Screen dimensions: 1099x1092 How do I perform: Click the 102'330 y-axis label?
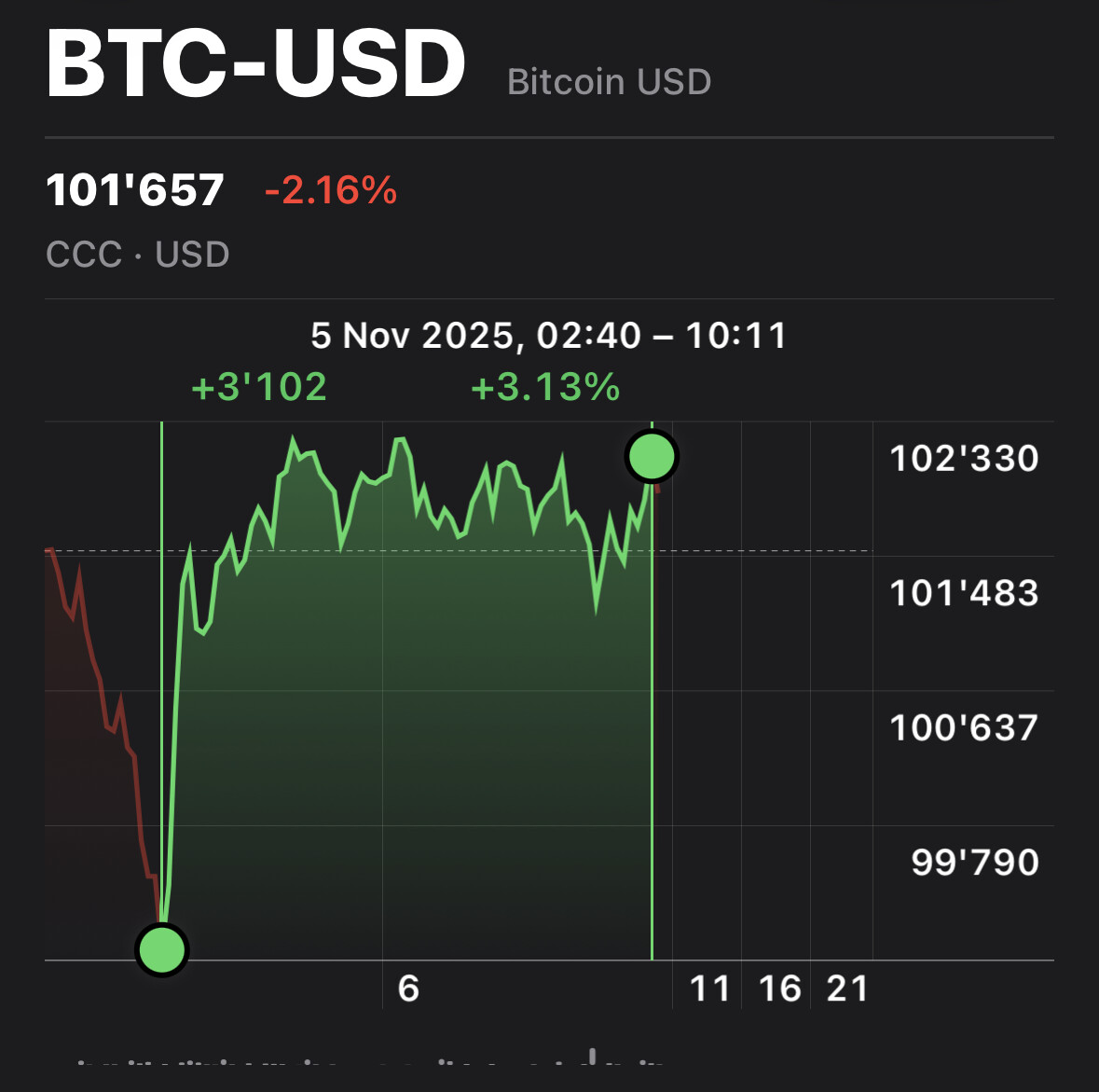click(964, 459)
